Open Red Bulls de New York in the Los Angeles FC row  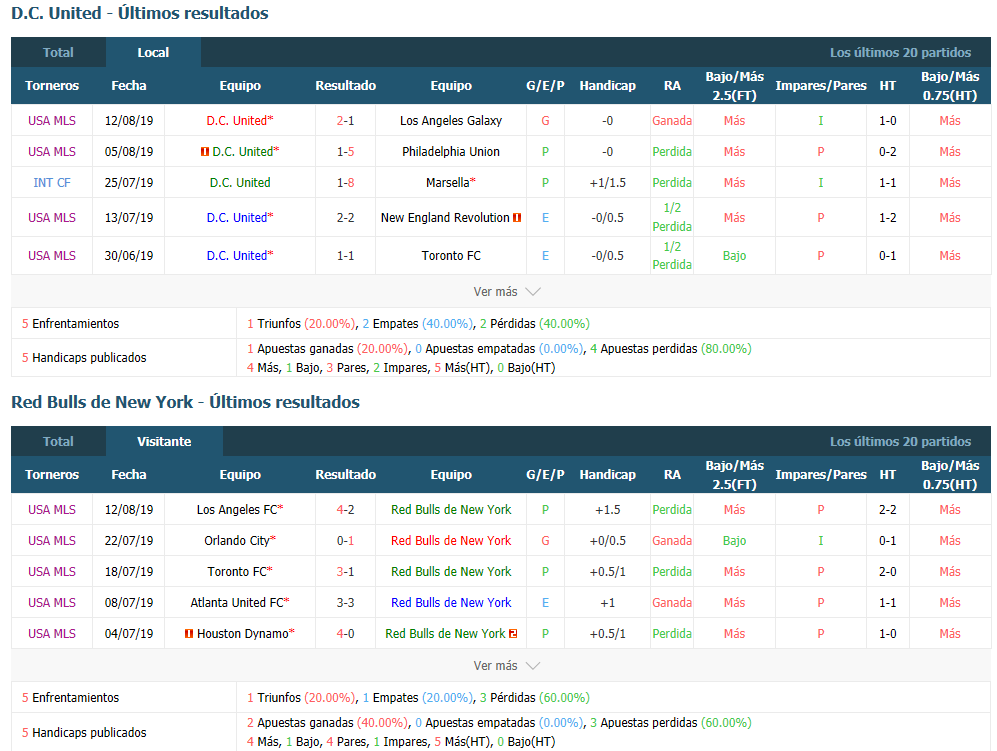[451, 510]
